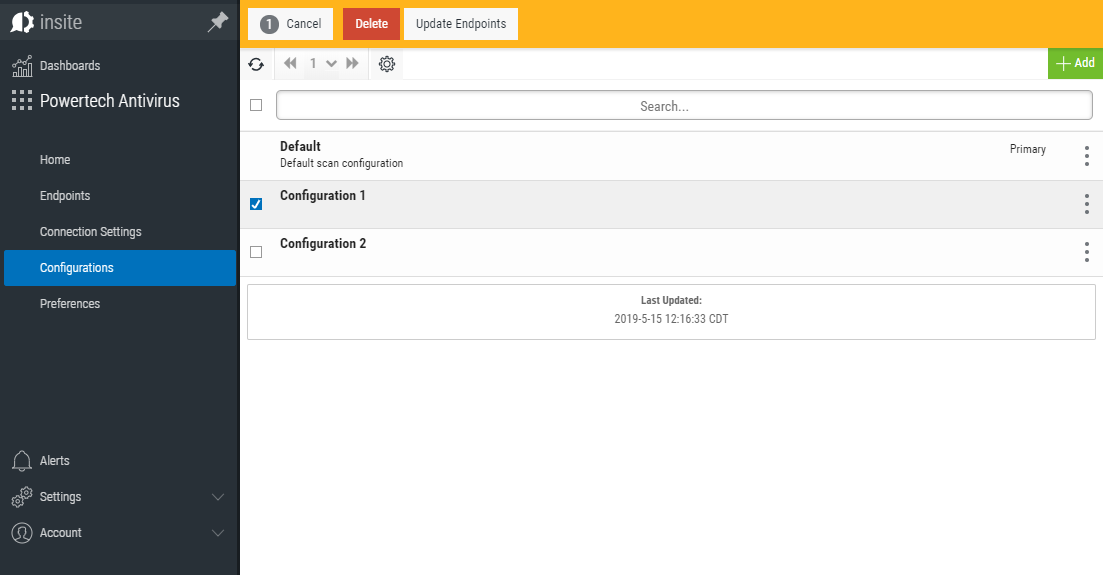Image resolution: width=1103 pixels, height=575 pixels.
Task: Open actions menu for Configuration 1
Action: coord(1087,204)
